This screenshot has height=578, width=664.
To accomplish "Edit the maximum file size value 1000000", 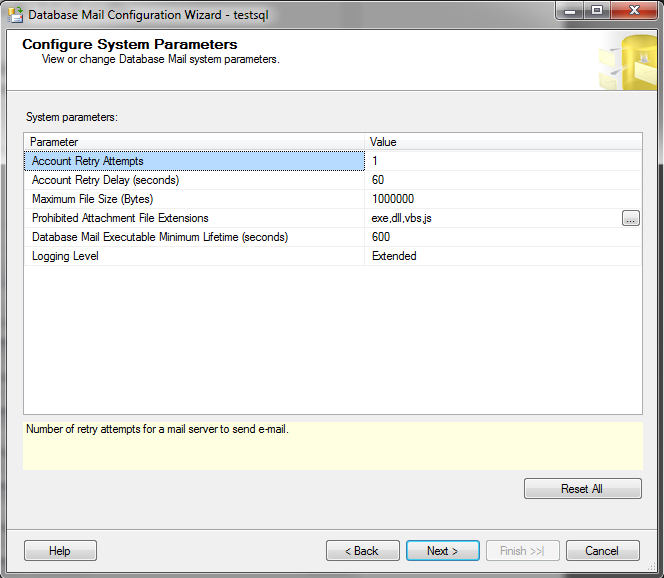I will click(x=503, y=199).
